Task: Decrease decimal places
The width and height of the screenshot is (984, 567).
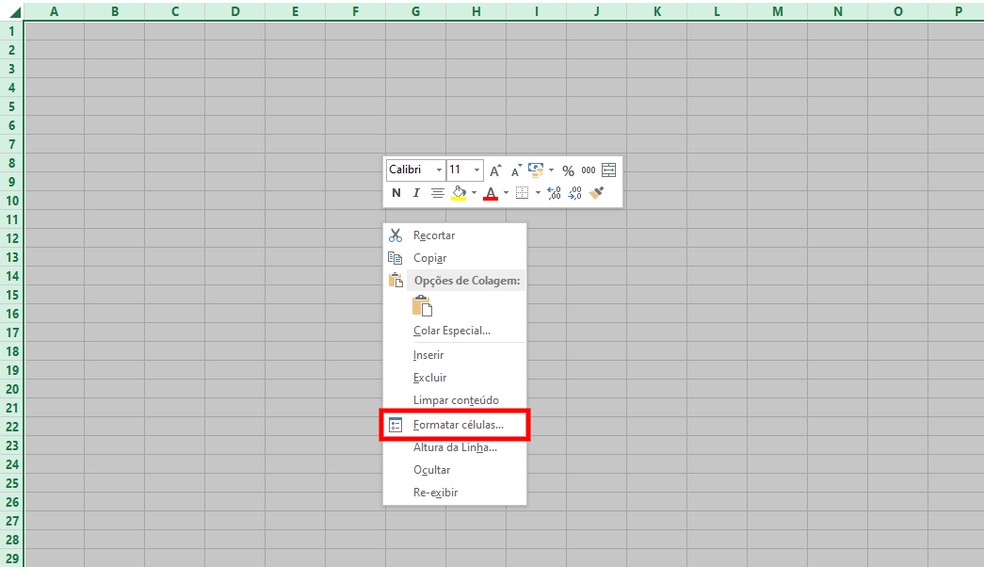Action: 575,193
